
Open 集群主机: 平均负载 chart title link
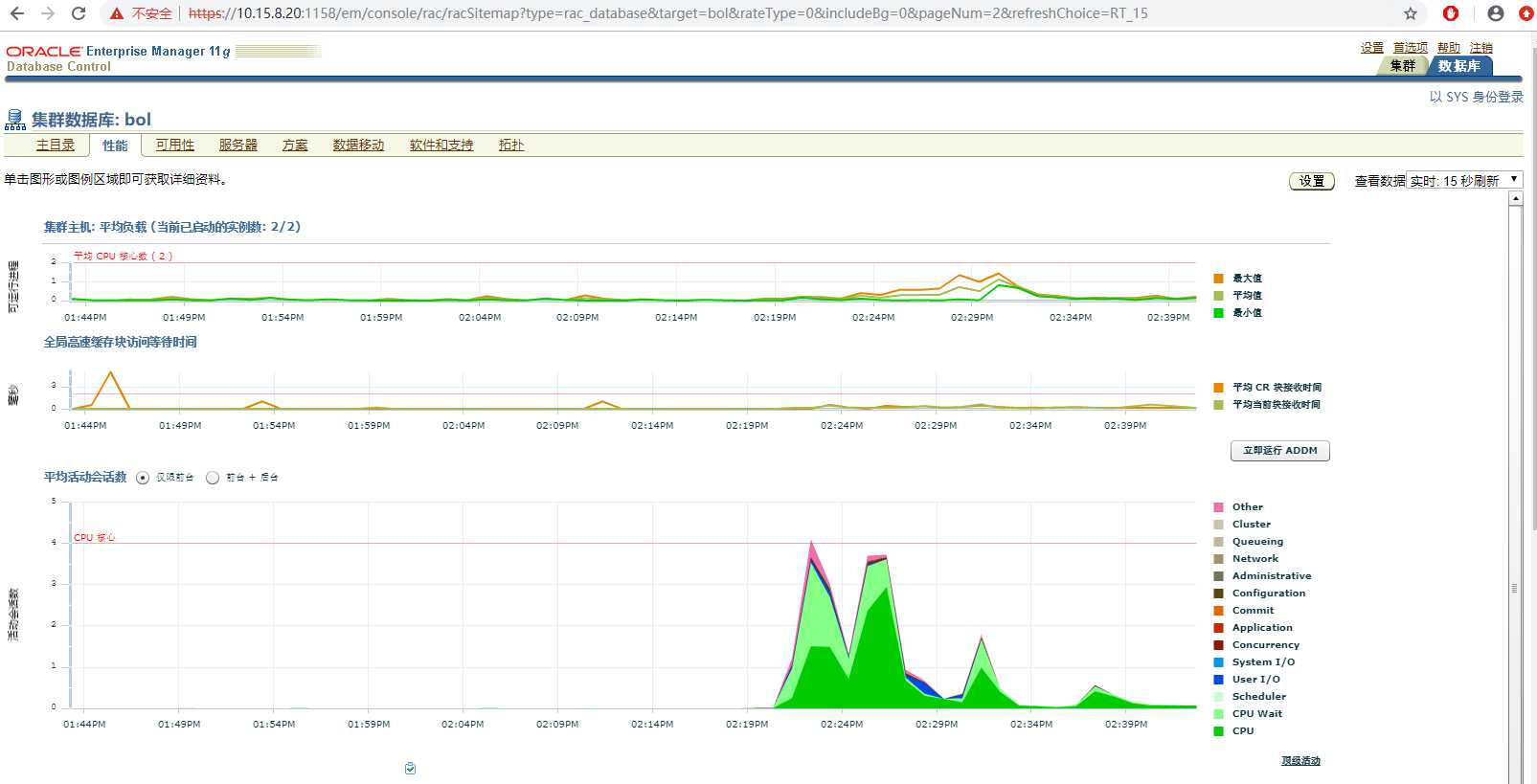point(172,227)
